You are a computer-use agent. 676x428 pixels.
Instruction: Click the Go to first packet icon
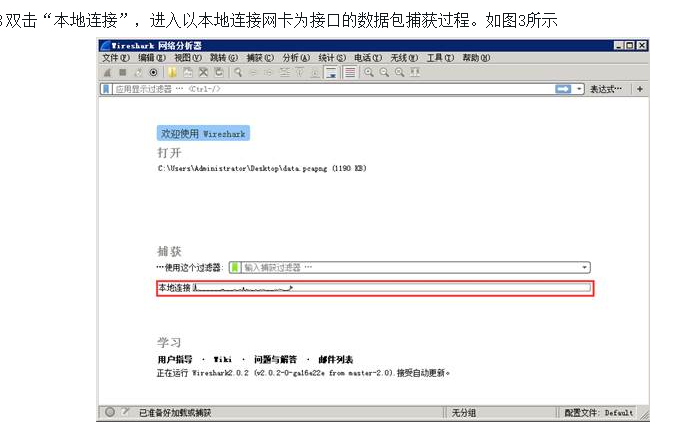[x=300, y=72]
